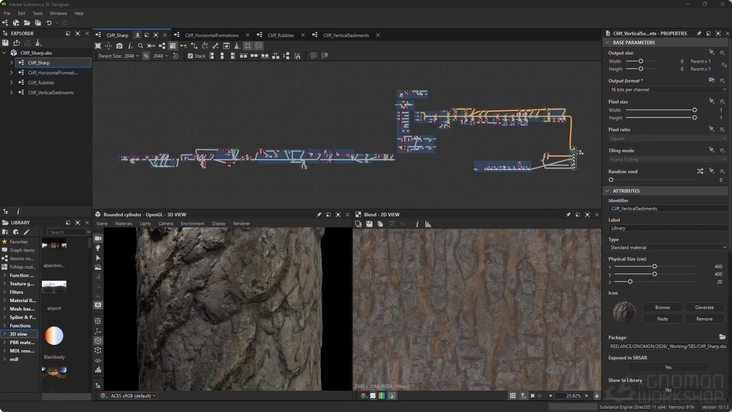Click the random seed shuffle icon
Image resolution: width=732 pixels, height=412 pixels.
click(700, 171)
